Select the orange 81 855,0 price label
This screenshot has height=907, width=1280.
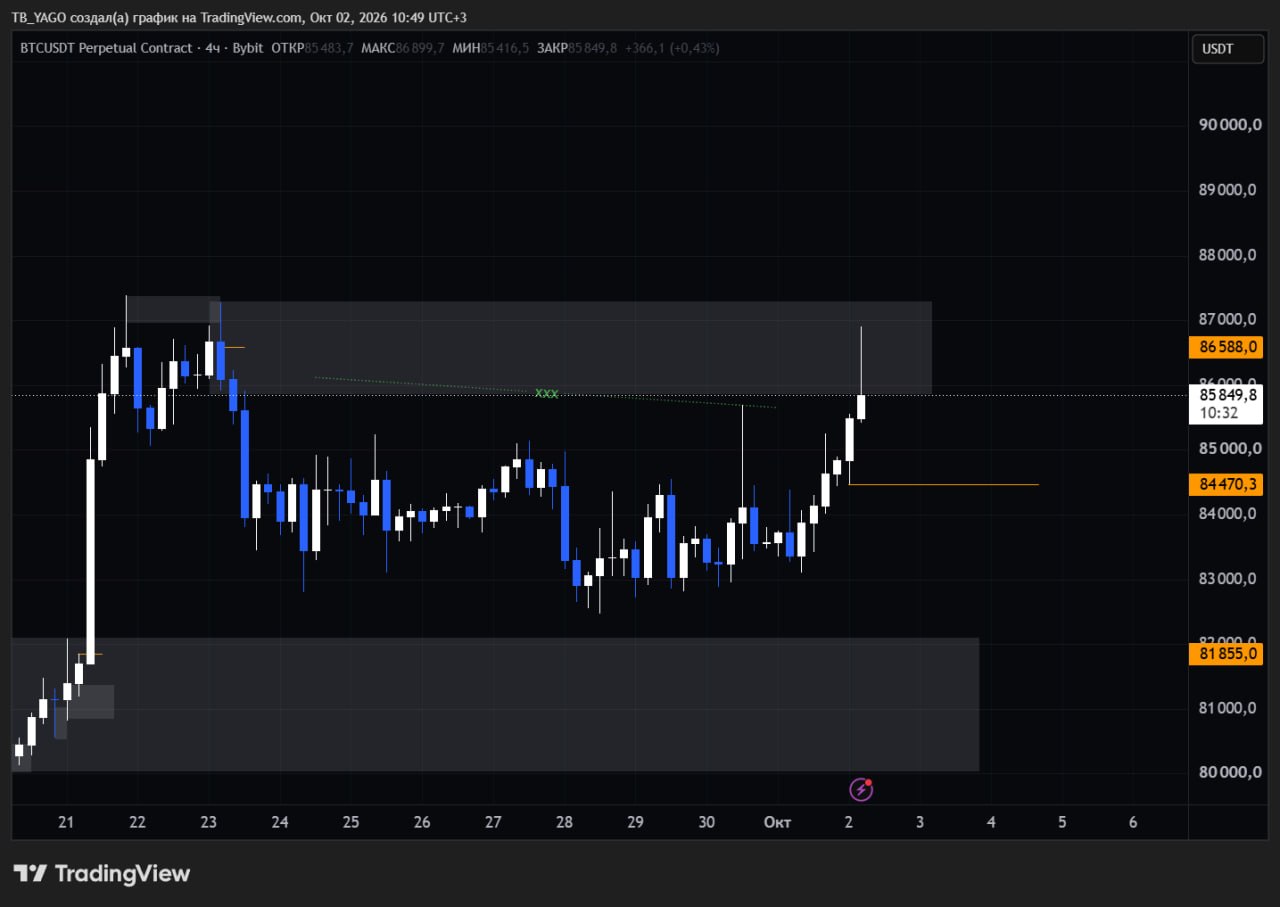(1226, 654)
